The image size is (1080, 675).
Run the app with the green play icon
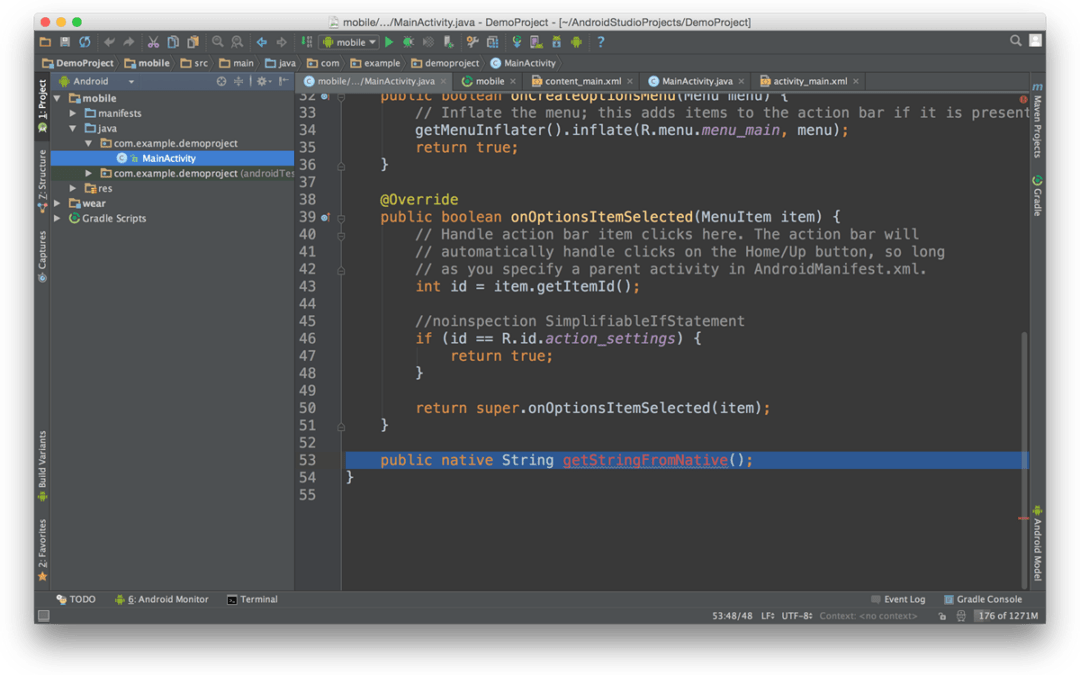click(x=389, y=42)
